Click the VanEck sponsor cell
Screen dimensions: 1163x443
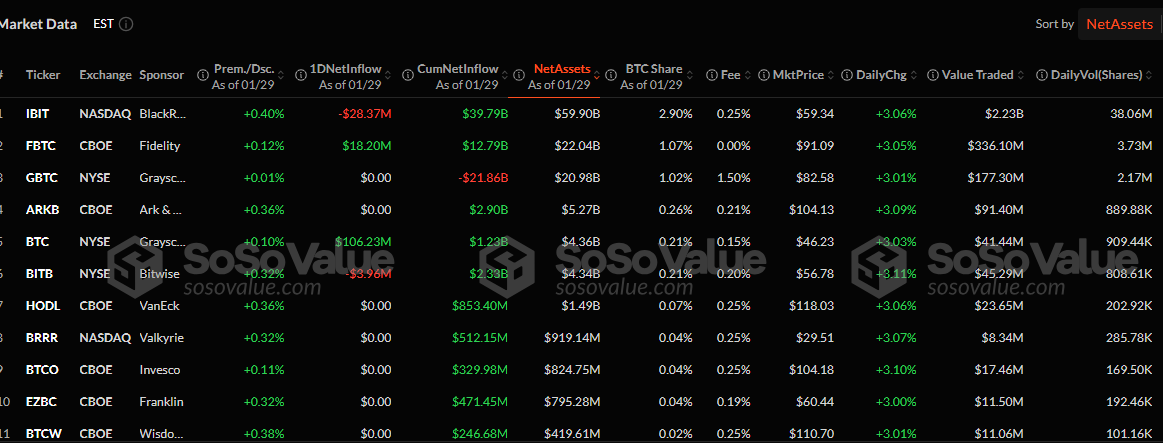160,306
